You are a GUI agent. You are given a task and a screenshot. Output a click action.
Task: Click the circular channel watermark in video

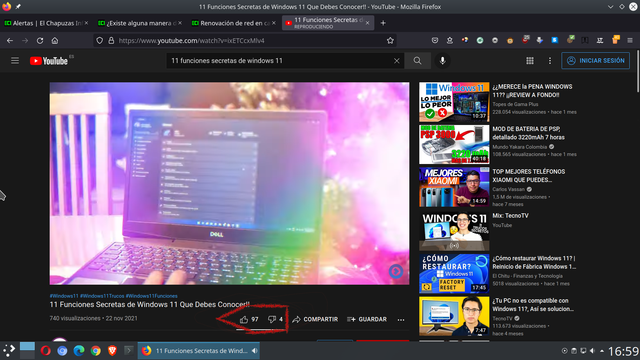[396, 271]
